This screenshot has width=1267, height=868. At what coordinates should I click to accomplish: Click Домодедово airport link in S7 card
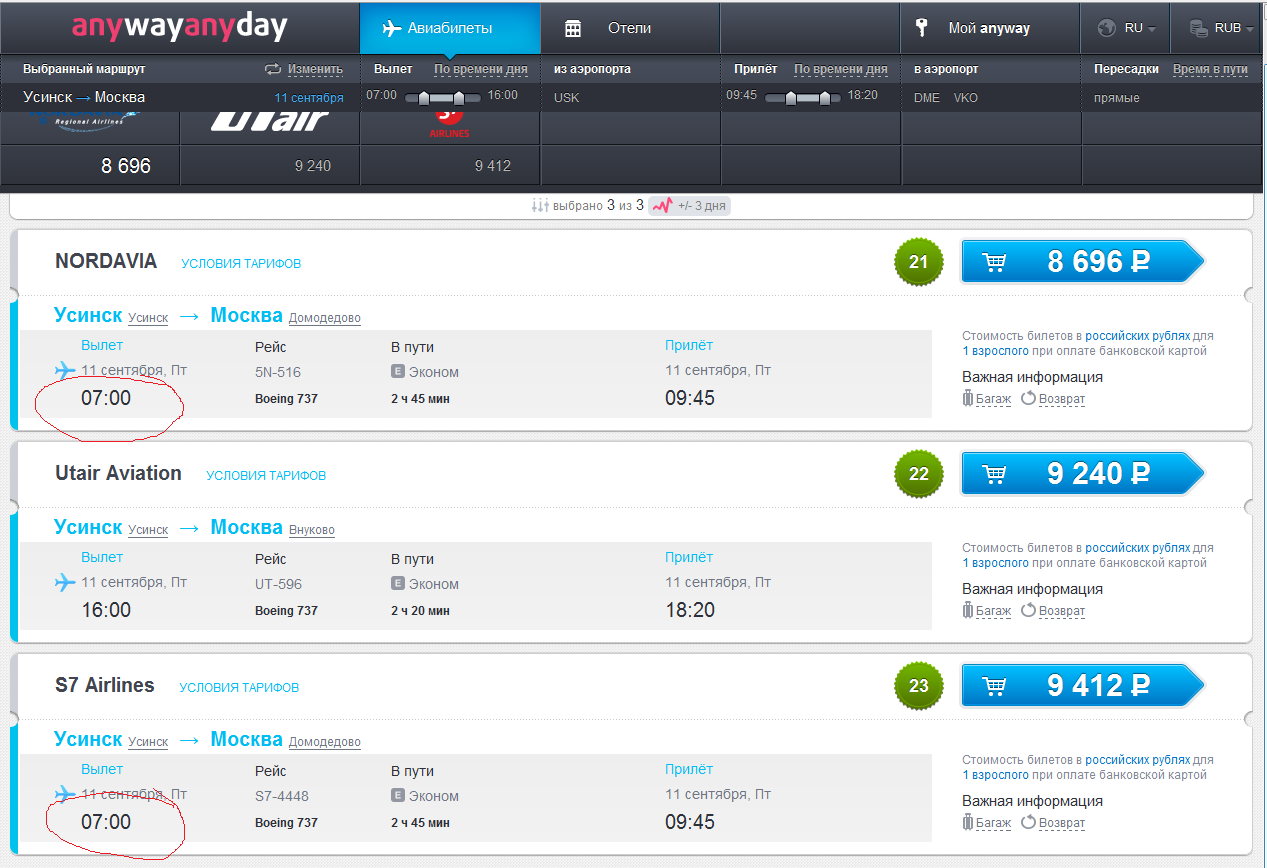click(x=325, y=742)
